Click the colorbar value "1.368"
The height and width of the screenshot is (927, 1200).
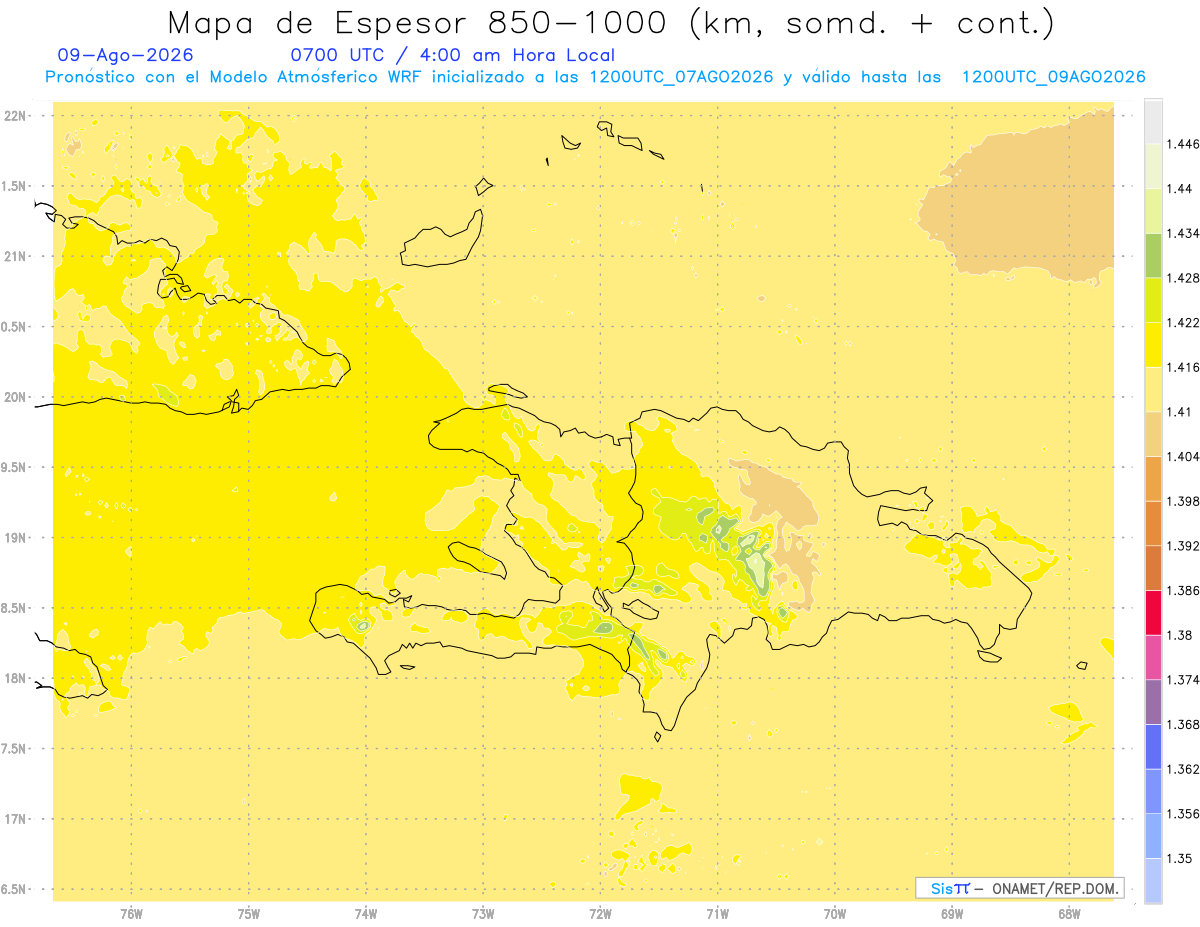(x=1183, y=724)
